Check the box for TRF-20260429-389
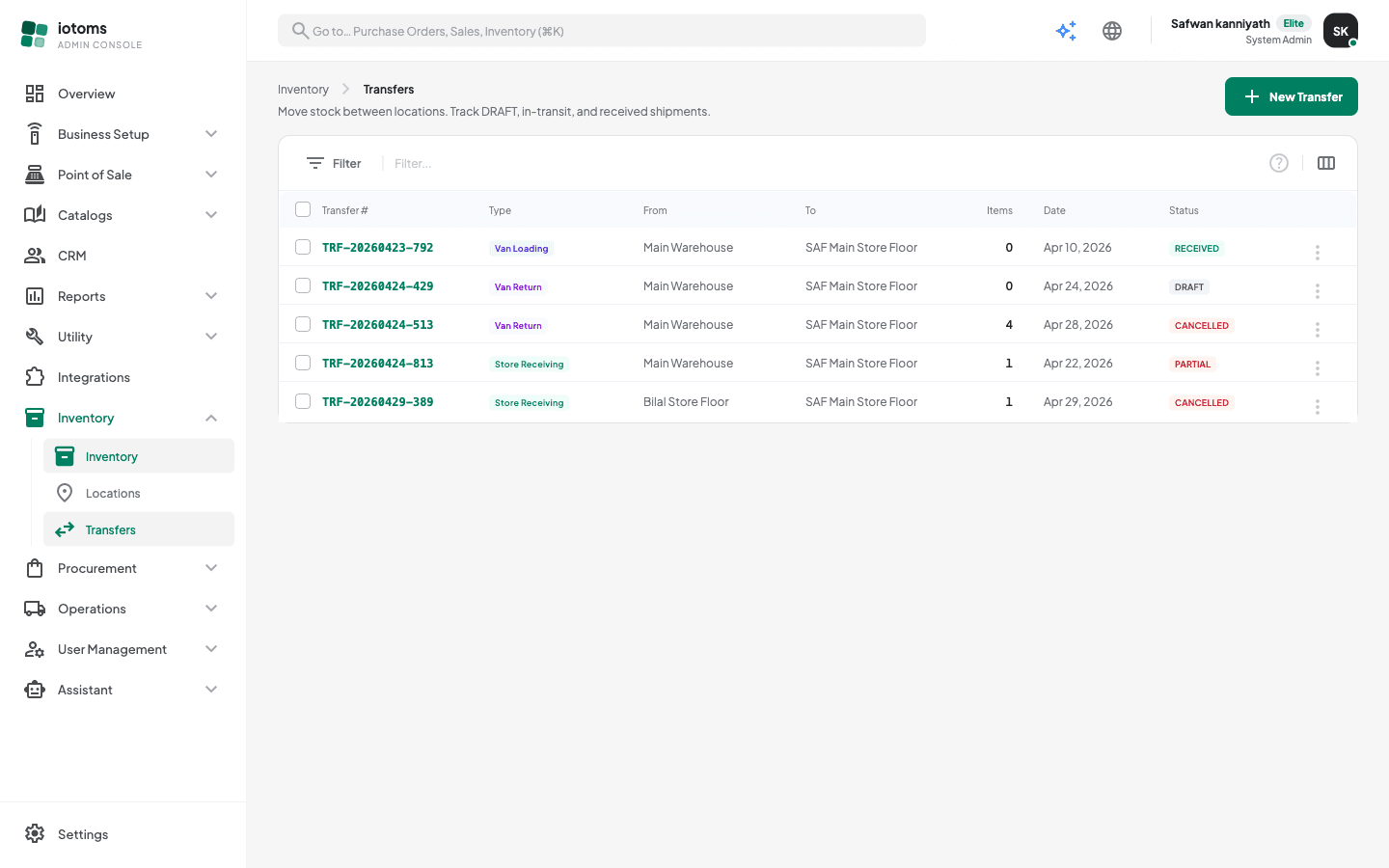The height and width of the screenshot is (868, 1389). point(303,401)
